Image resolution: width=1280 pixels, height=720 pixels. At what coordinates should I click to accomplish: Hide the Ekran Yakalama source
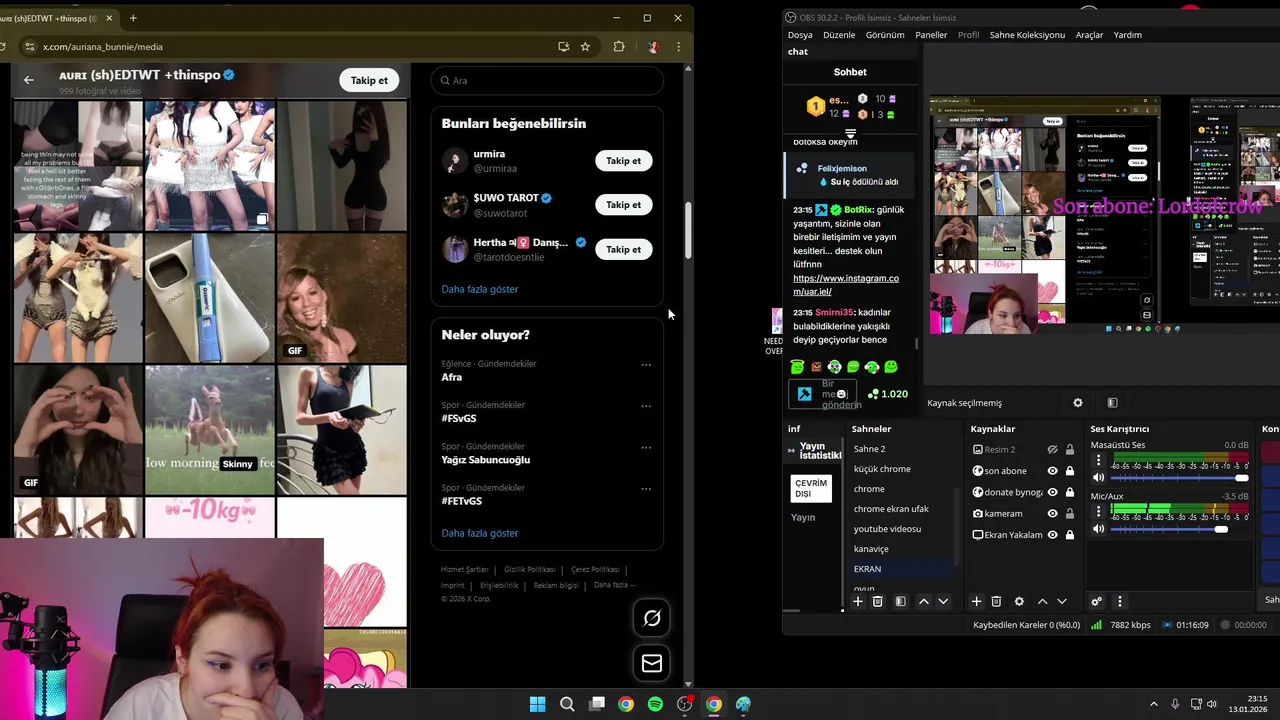pos(1052,535)
